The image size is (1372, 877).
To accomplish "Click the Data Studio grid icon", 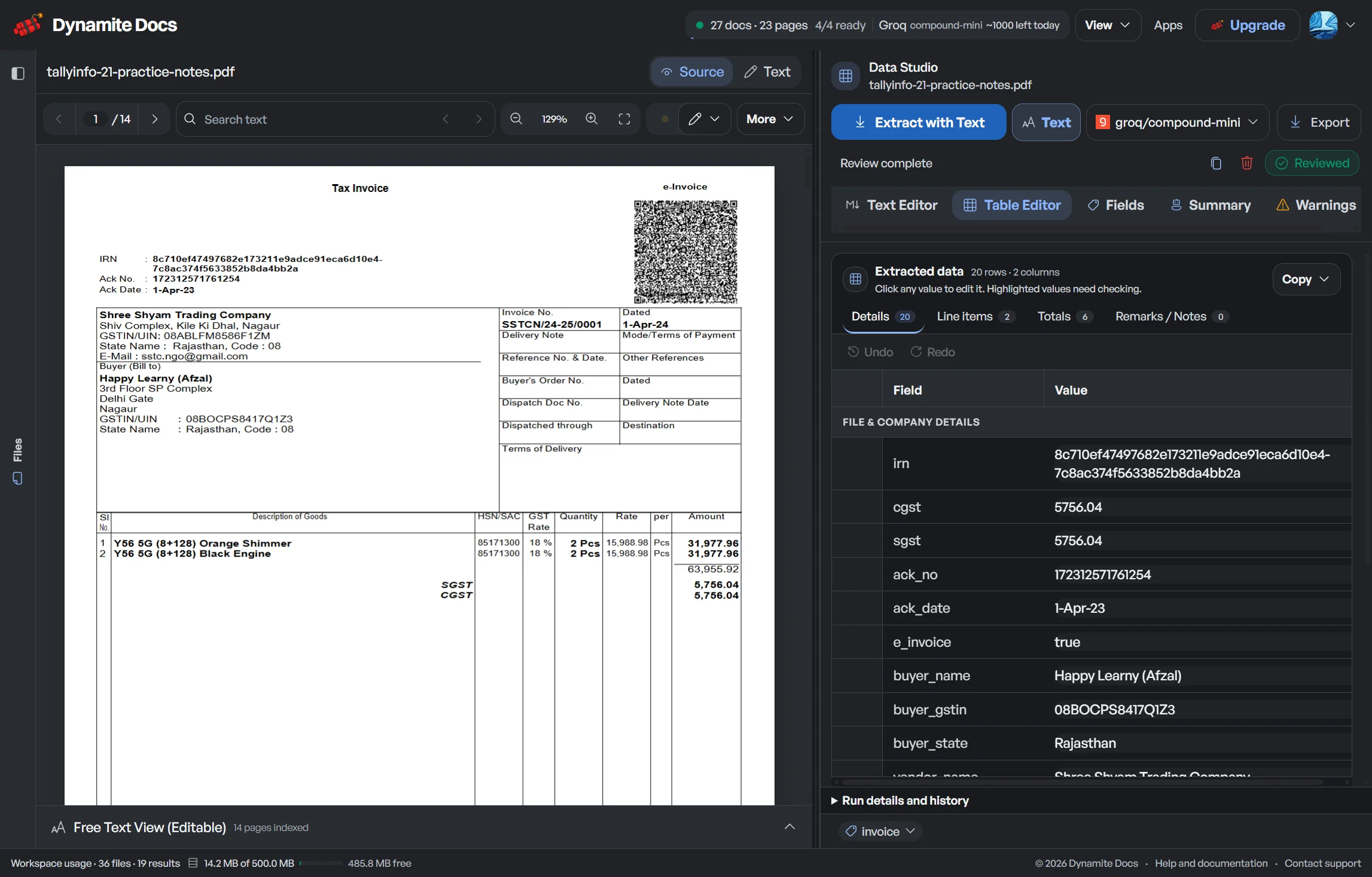I will point(846,76).
